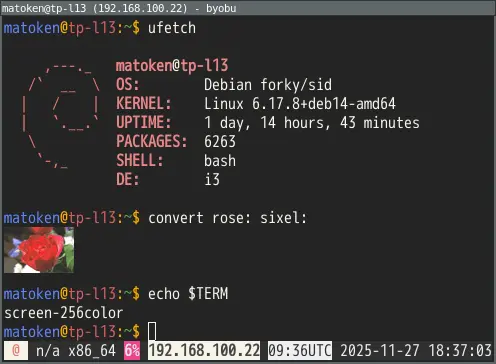Click 'n/a' in the status bar
Viewport: 496px width, 364px height.
48,351
